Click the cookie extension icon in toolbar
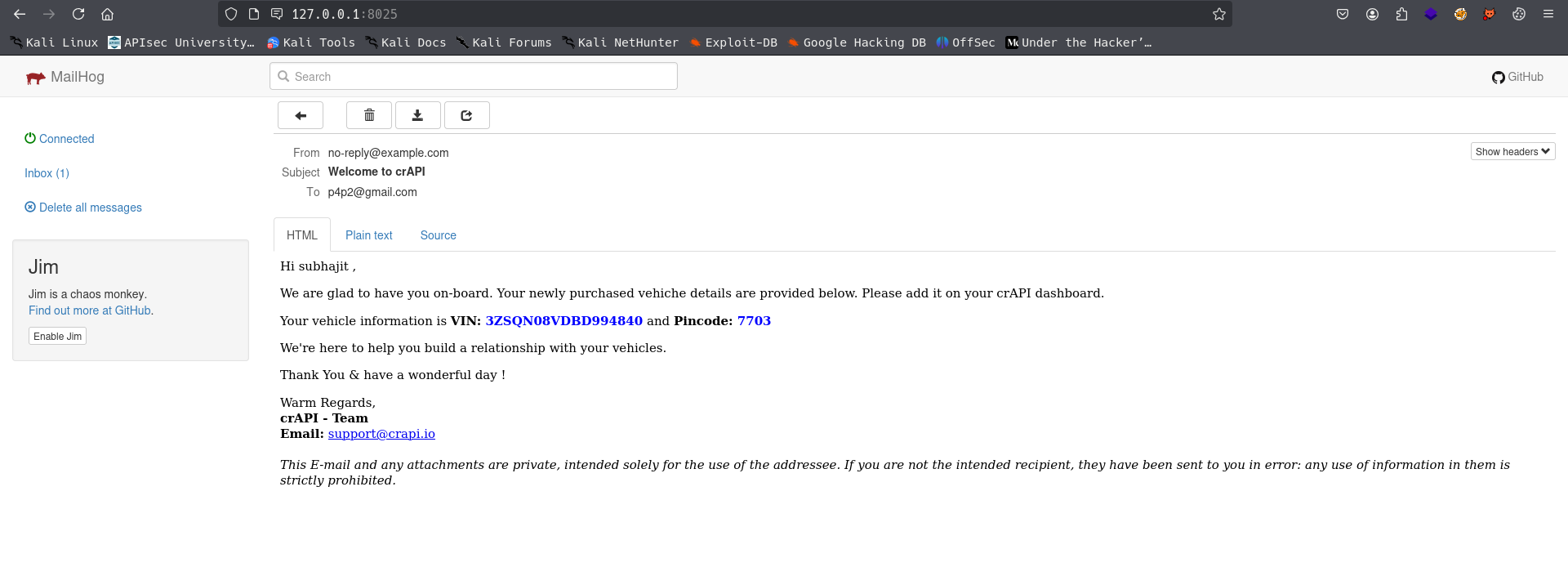Screen dimensions: 1568x585 [x=1518, y=14]
